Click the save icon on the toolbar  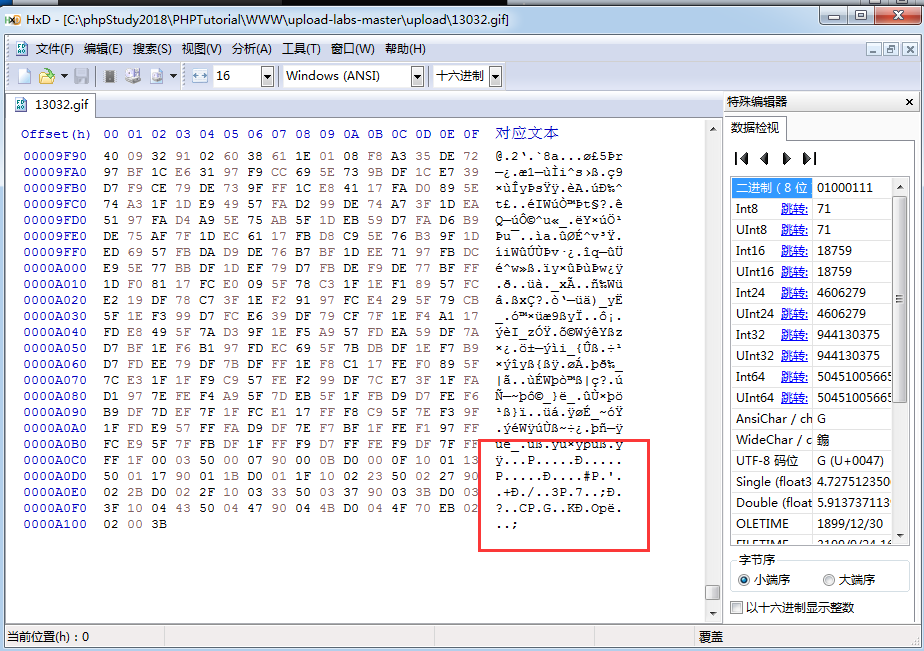coord(82,75)
